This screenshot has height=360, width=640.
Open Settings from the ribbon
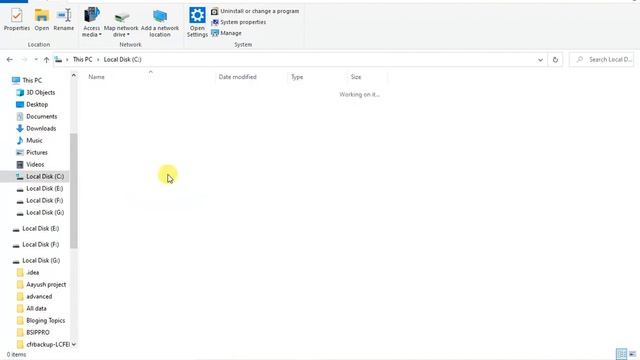pos(197,23)
